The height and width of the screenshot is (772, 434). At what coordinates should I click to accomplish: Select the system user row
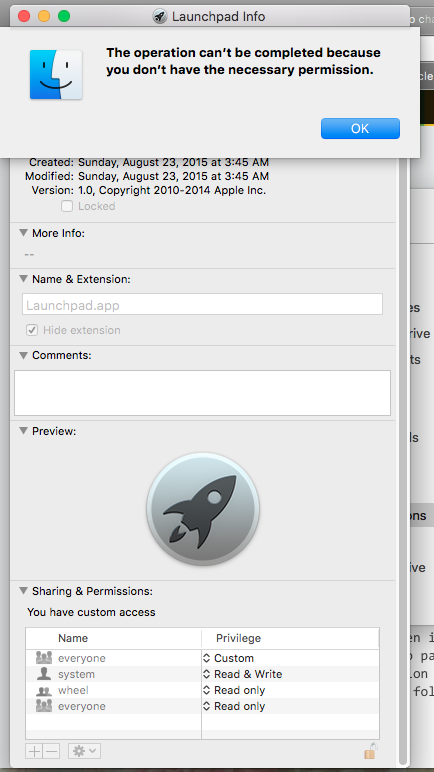pos(202,674)
